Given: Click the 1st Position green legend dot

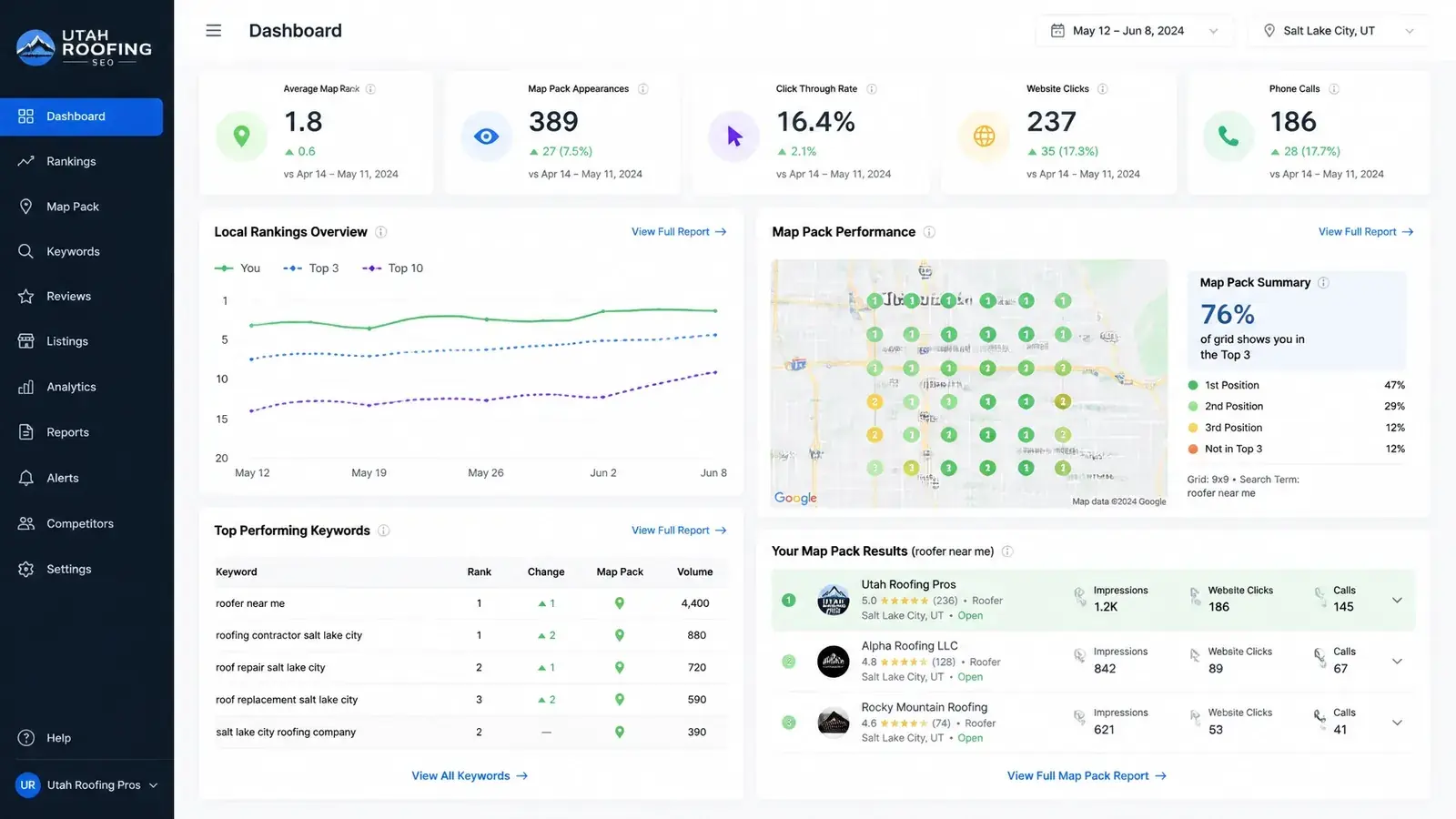Looking at the screenshot, I should click(x=1193, y=386).
